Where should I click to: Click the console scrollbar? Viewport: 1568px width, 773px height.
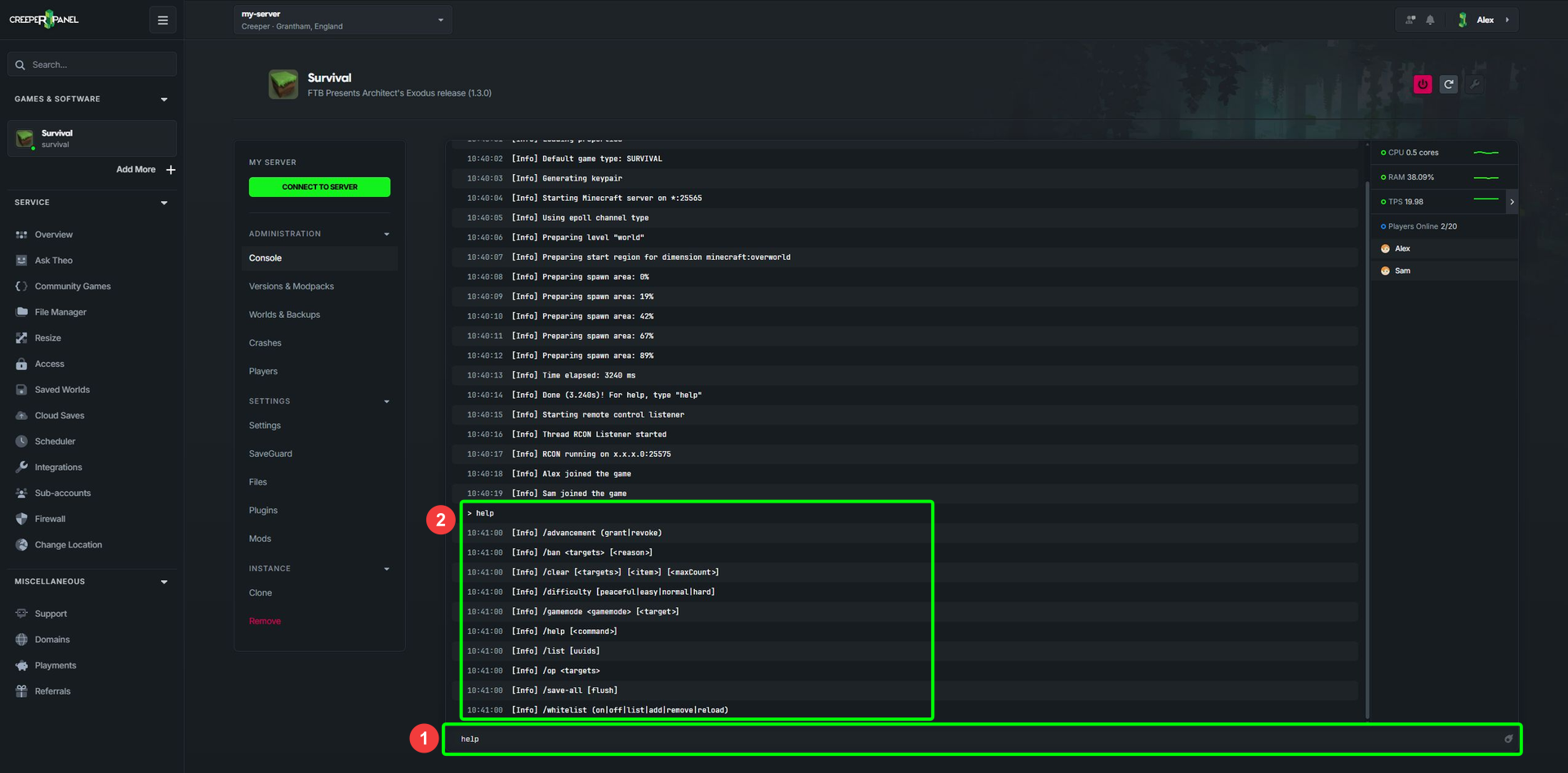coord(1367,449)
